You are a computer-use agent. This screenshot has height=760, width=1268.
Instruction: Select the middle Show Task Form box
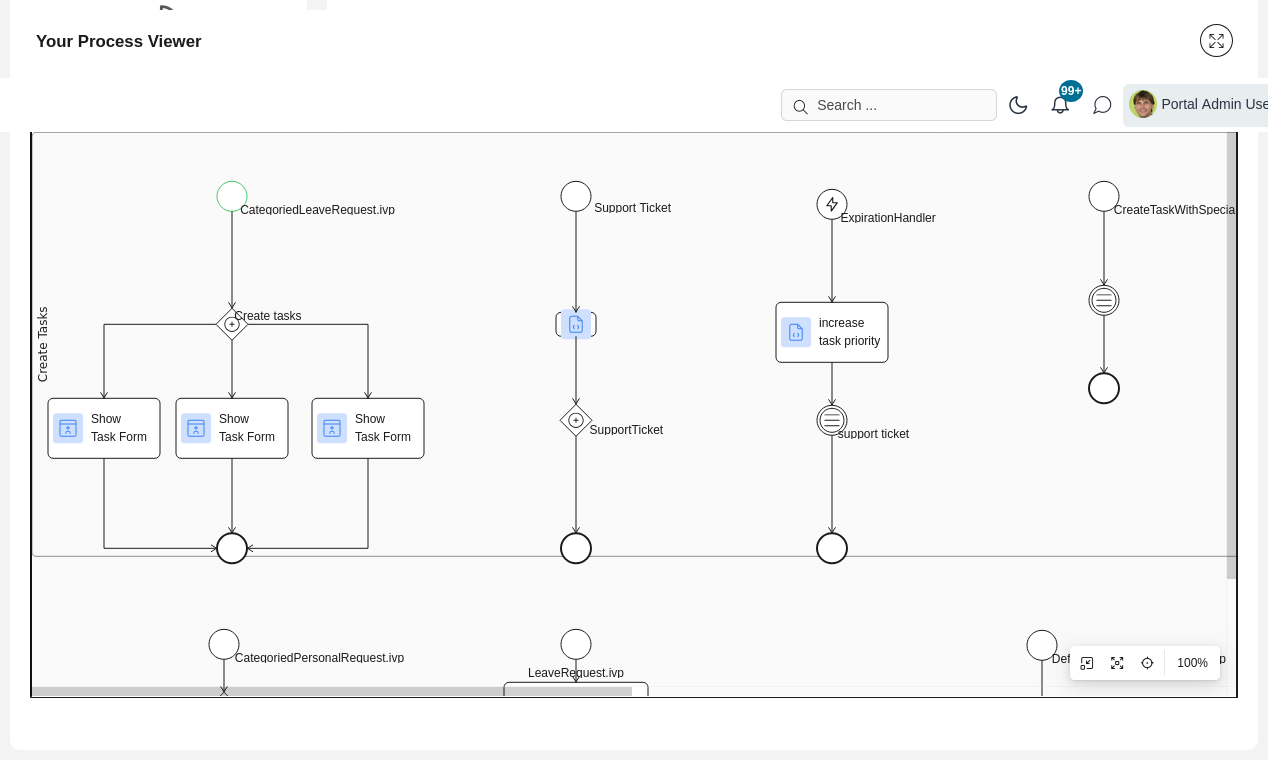(232, 428)
